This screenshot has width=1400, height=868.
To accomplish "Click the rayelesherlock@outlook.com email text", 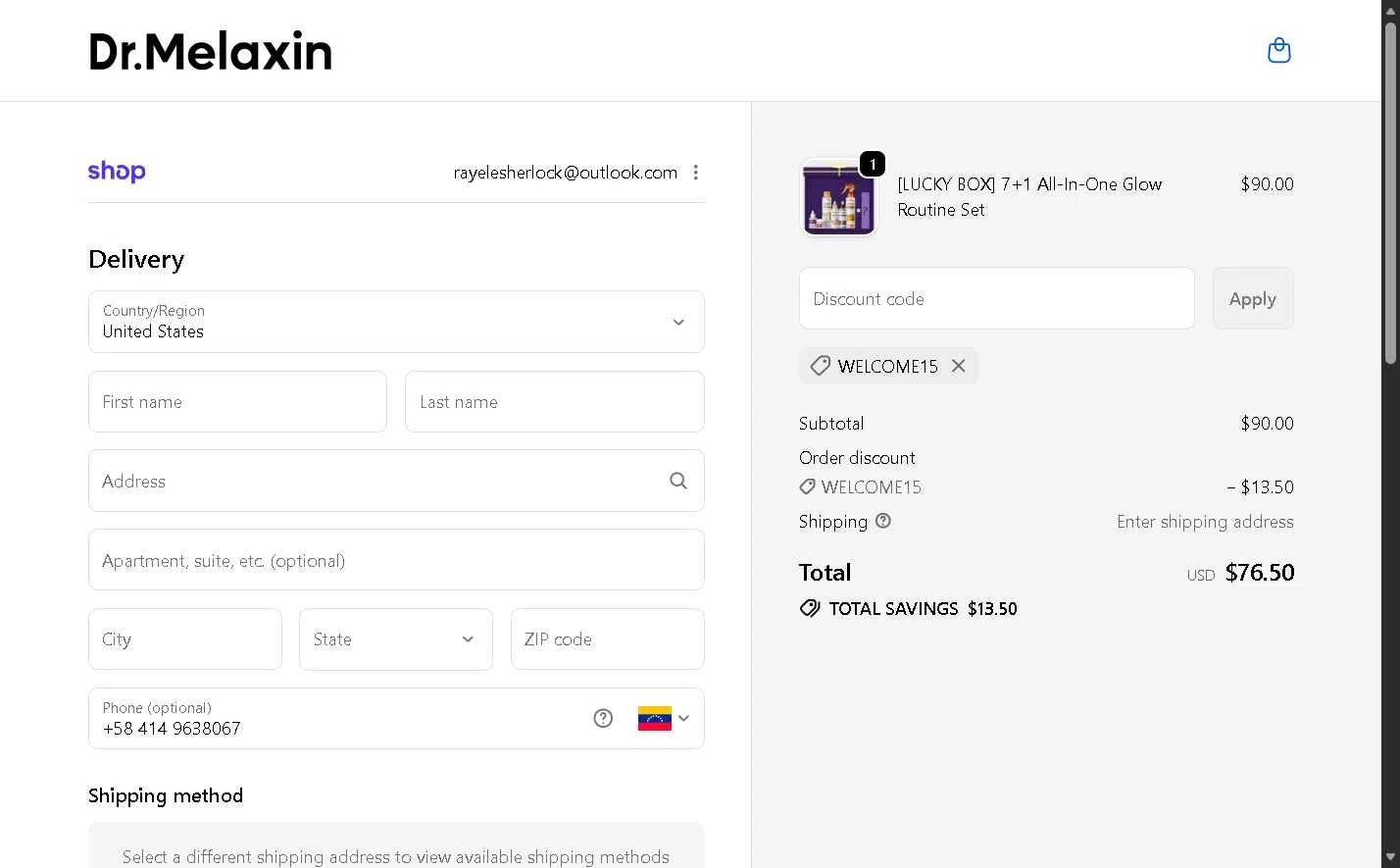I will (566, 173).
